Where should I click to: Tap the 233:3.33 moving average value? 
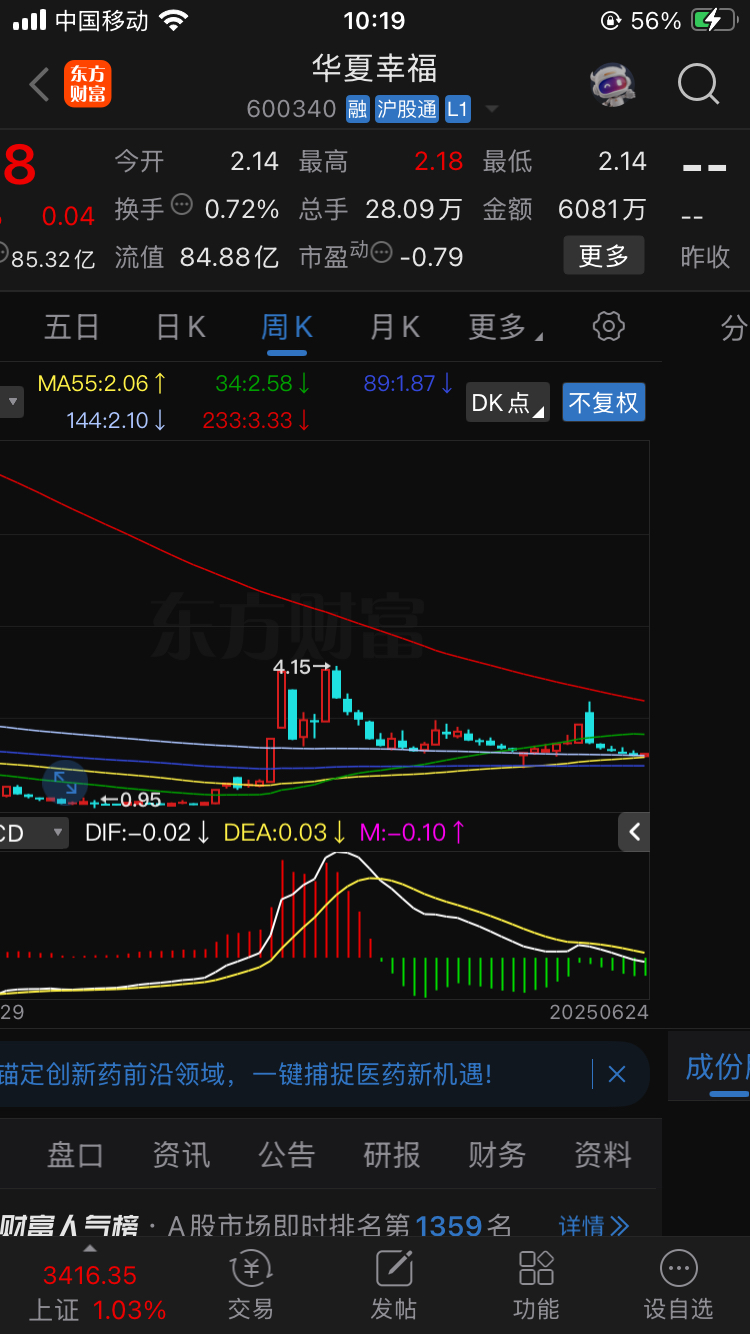(x=257, y=420)
